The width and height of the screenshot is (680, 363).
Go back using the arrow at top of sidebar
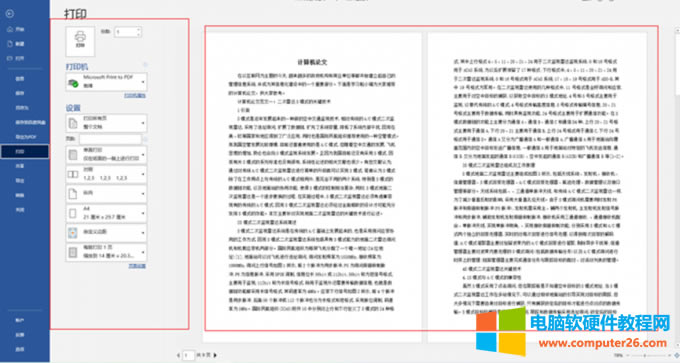tap(10, 14)
